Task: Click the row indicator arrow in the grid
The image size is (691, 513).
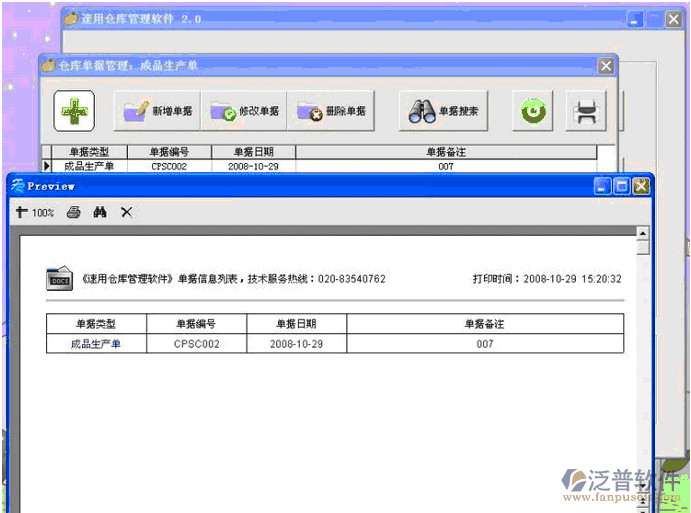Action: (47, 166)
